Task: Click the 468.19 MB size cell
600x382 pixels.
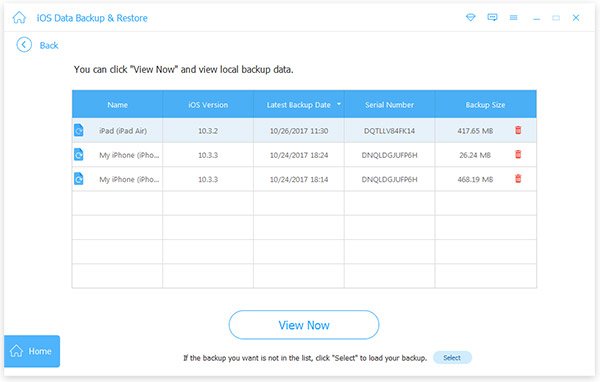Action: [x=475, y=179]
